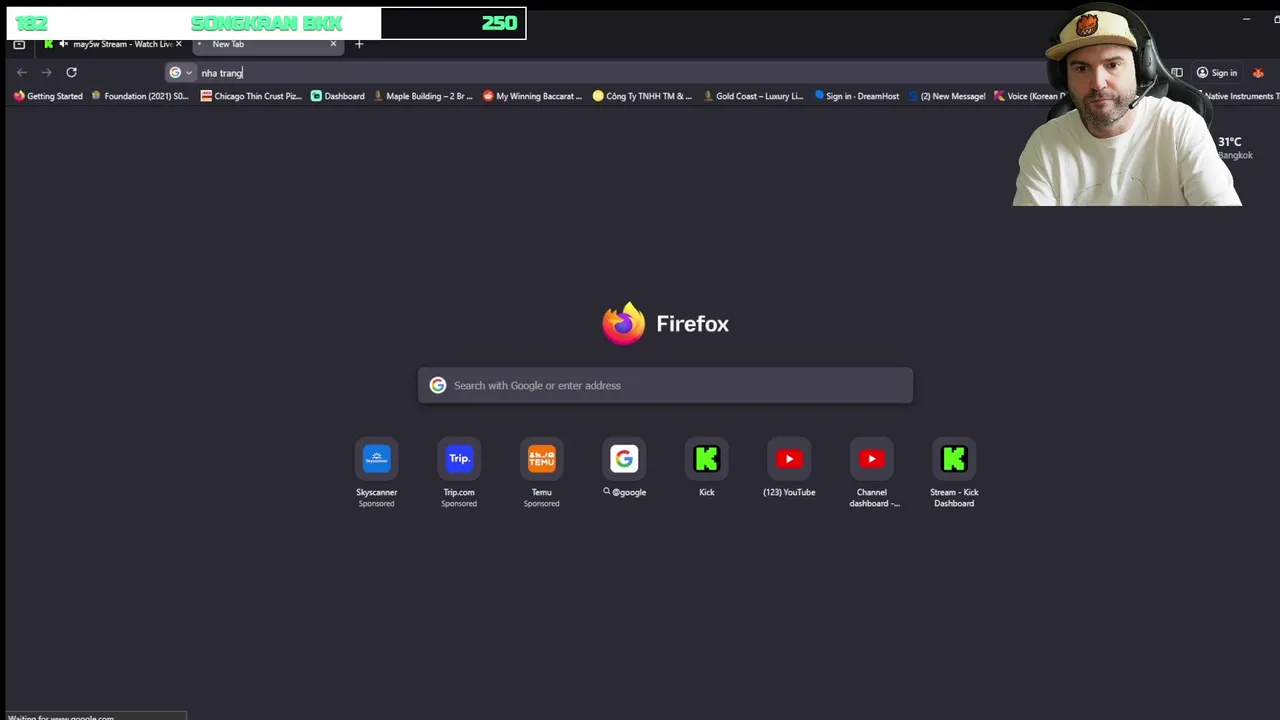Select the New Tab tab
This screenshot has width=1280, height=720.
266,44
